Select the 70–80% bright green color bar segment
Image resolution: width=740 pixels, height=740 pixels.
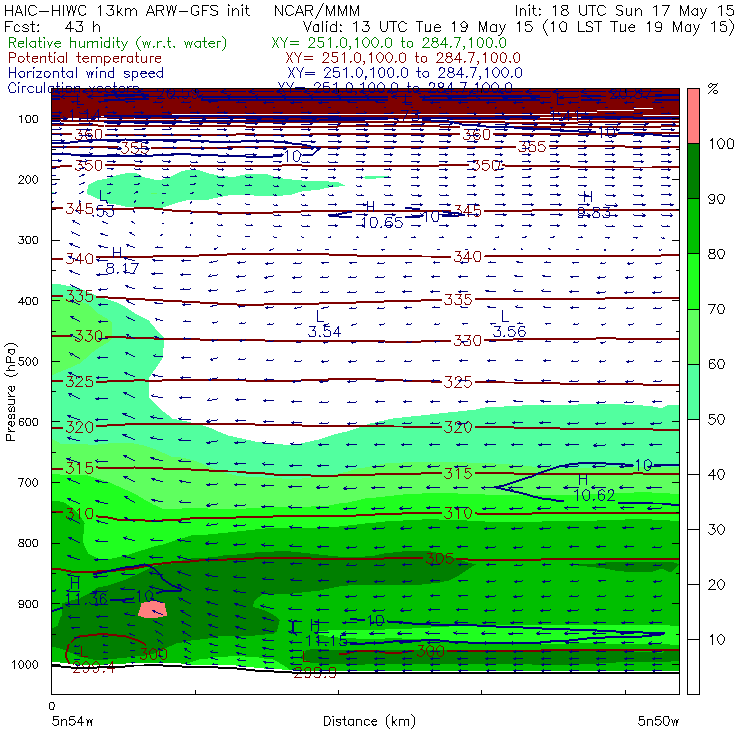[x=693, y=281]
